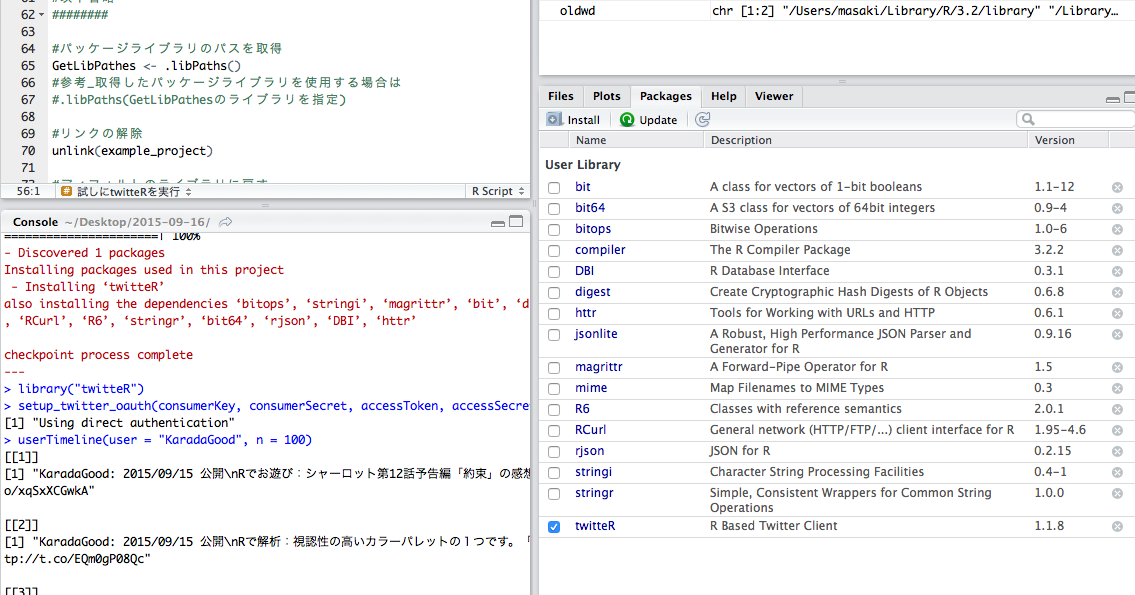The height and width of the screenshot is (595, 1135).
Task: Check the digest package checkbox
Action: (x=554, y=292)
